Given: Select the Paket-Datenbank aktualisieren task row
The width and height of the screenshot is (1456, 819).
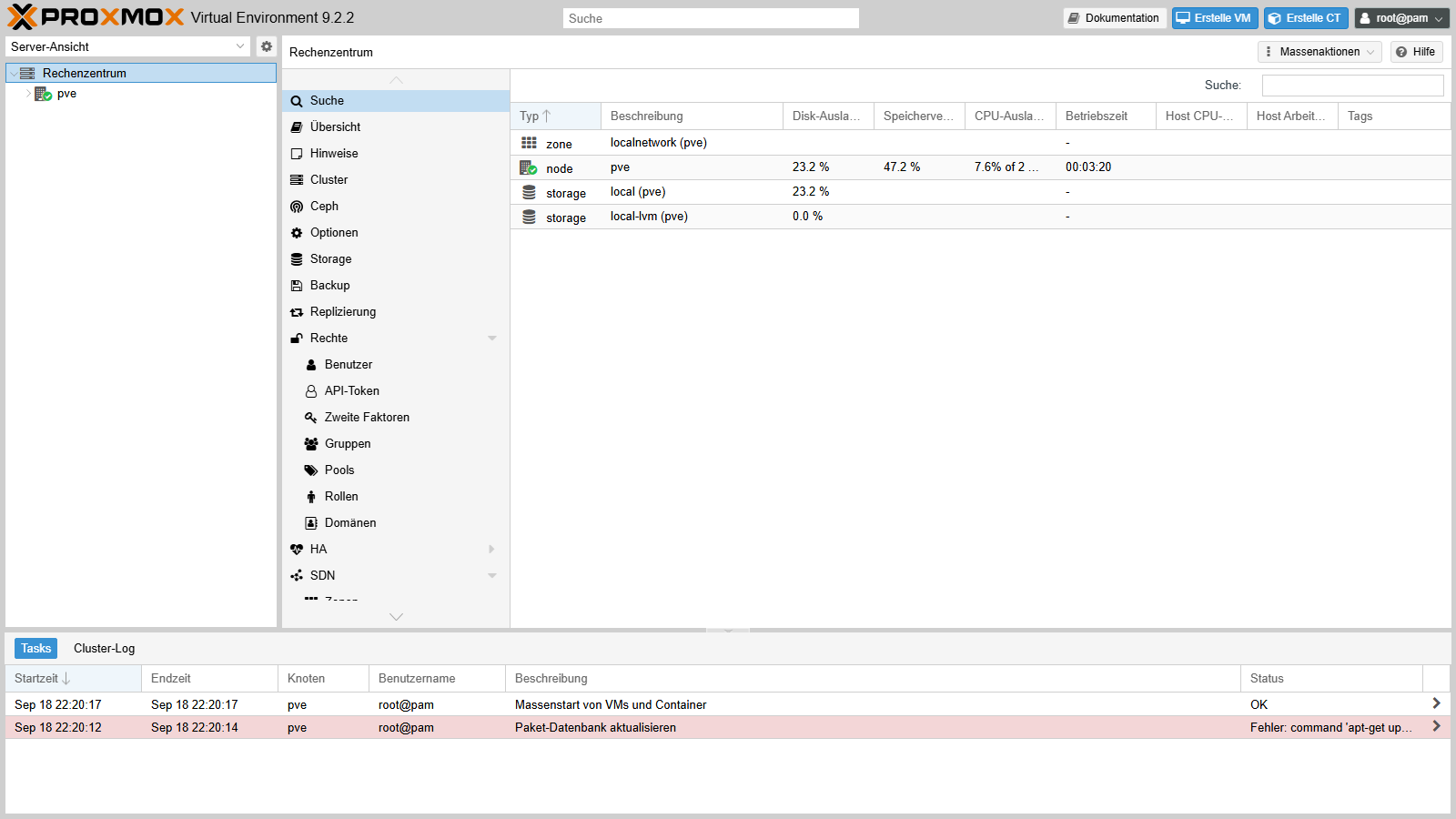Looking at the screenshot, I should pyautogui.click(x=728, y=727).
